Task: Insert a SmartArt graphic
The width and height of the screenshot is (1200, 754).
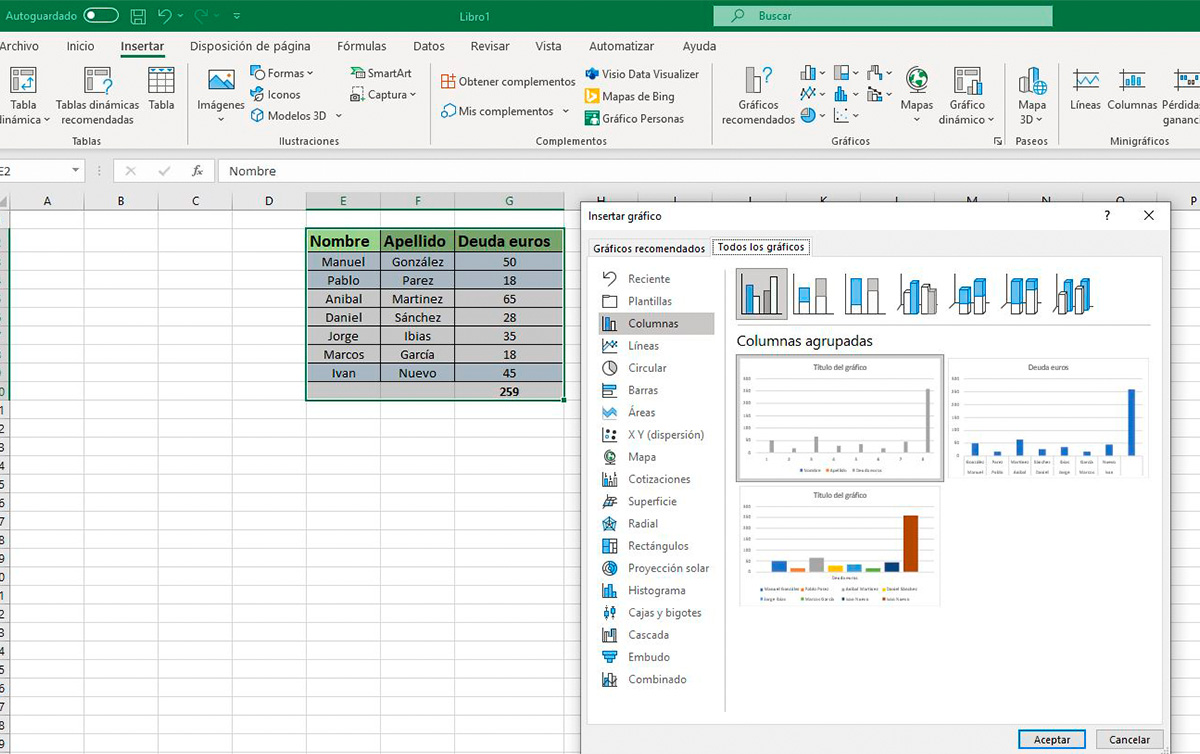Action: click(x=381, y=73)
